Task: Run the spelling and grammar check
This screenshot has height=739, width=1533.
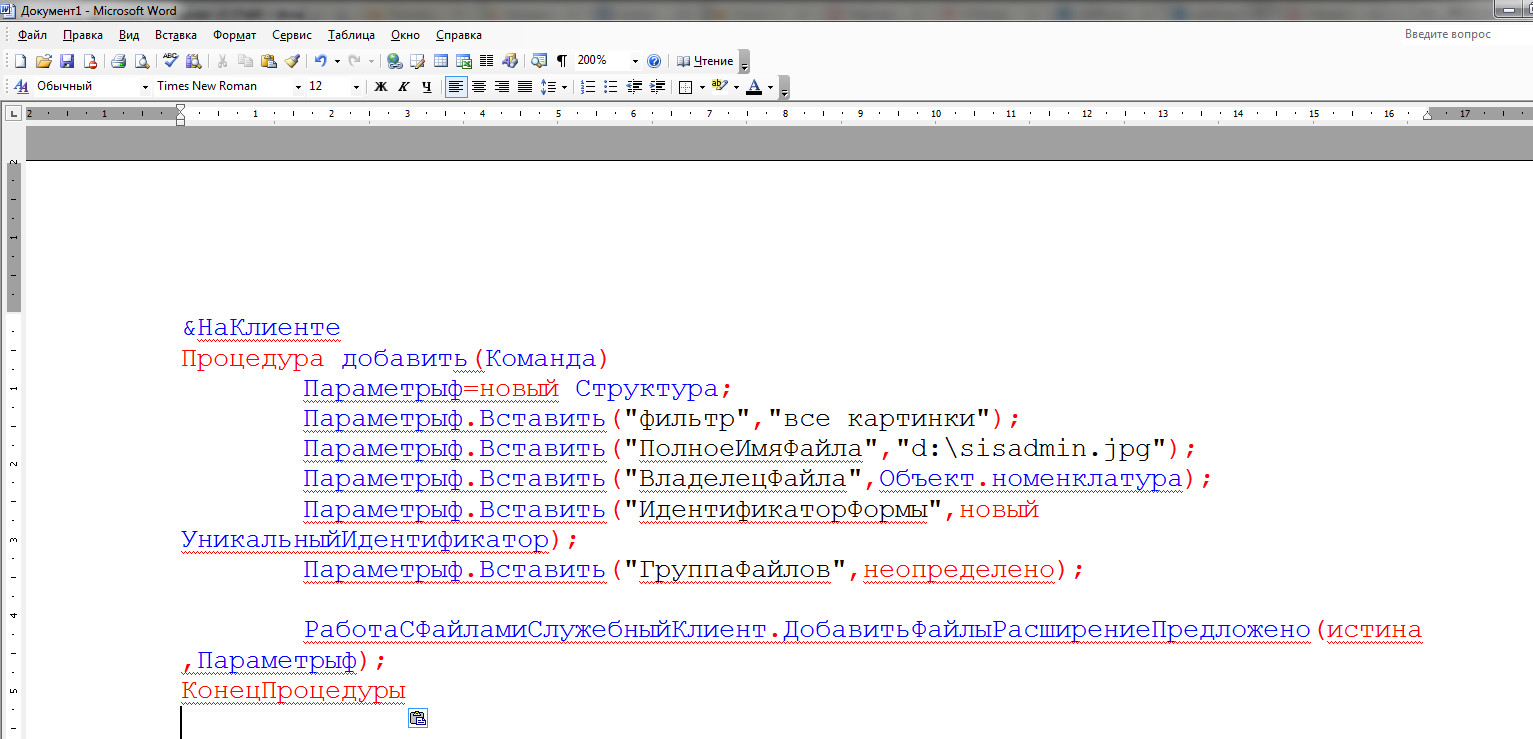Action: pos(171,61)
